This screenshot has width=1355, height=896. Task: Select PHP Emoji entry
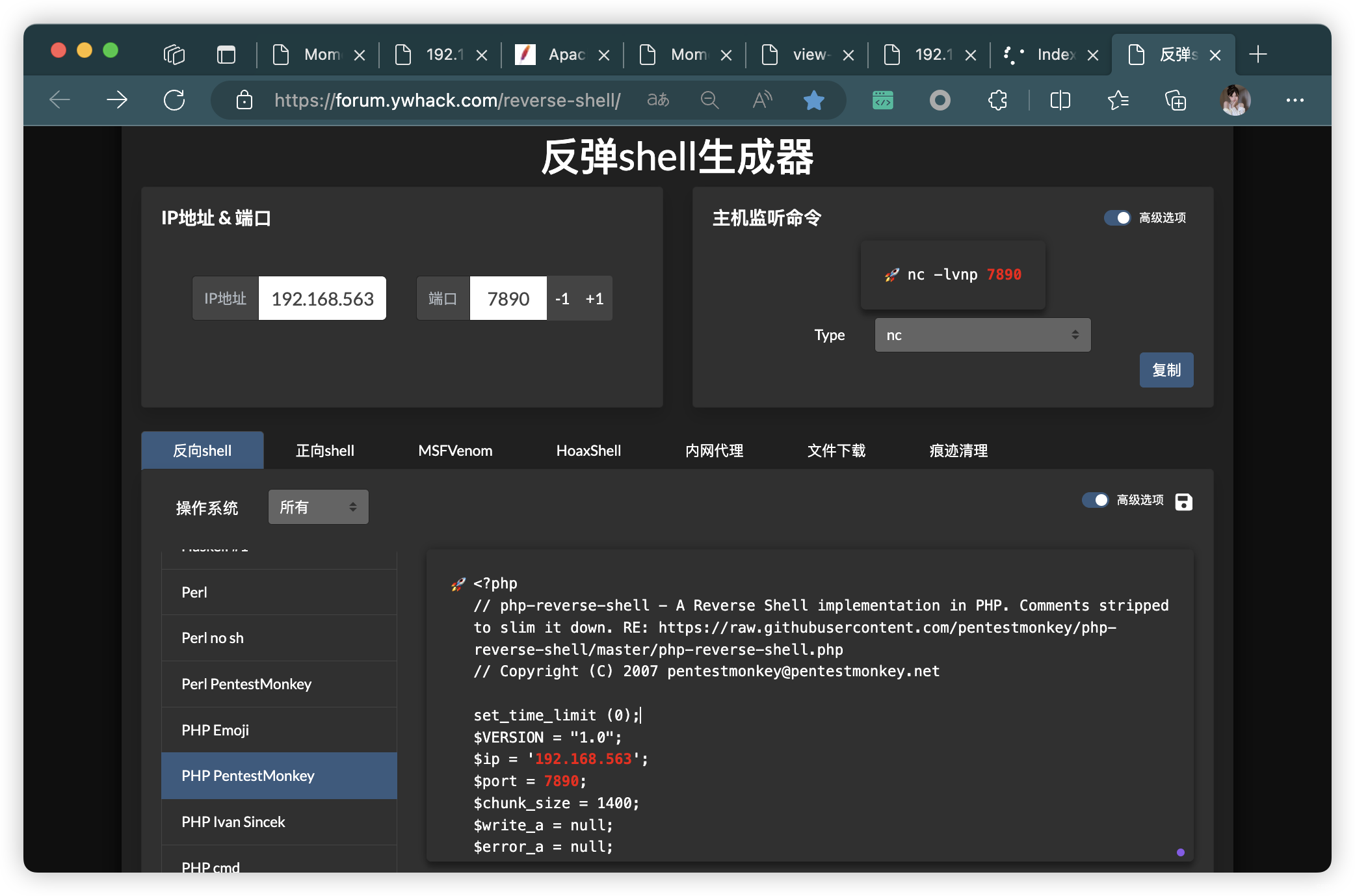click(x=279, y=730)
